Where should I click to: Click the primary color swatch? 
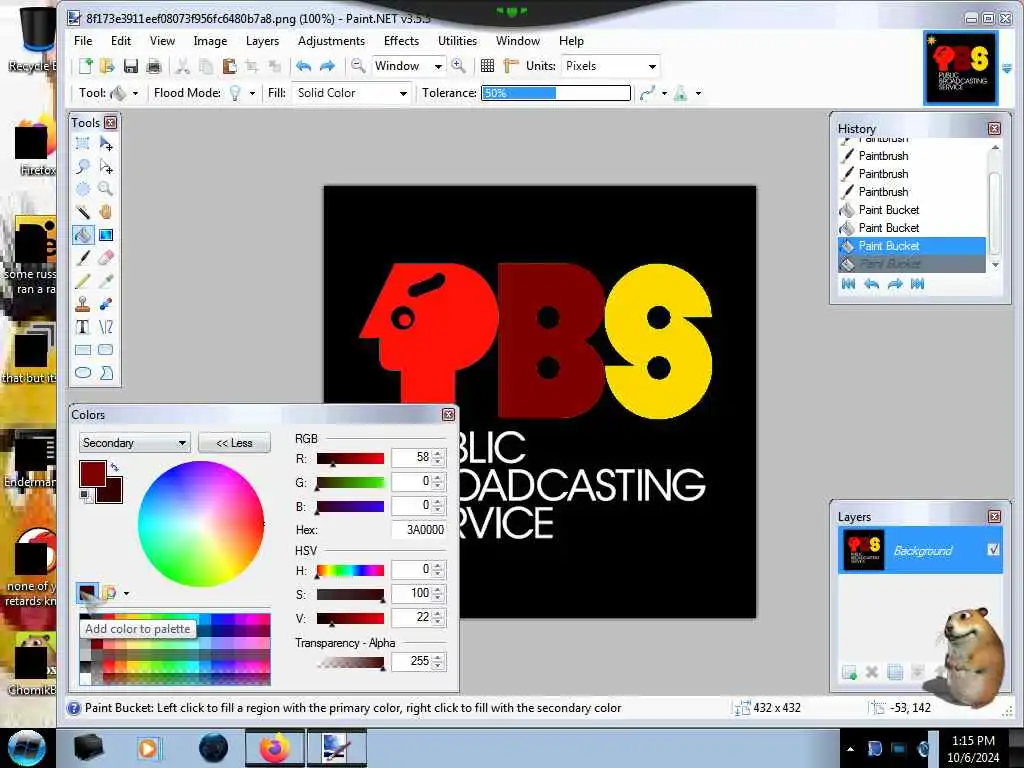(x=93, y=473)
